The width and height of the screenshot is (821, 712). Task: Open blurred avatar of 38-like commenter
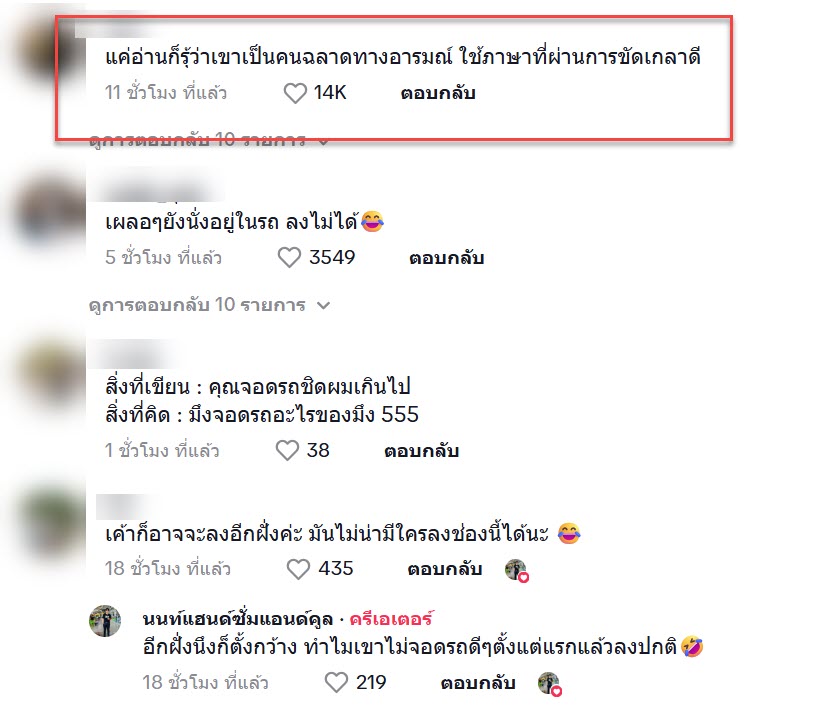point(48,373)
